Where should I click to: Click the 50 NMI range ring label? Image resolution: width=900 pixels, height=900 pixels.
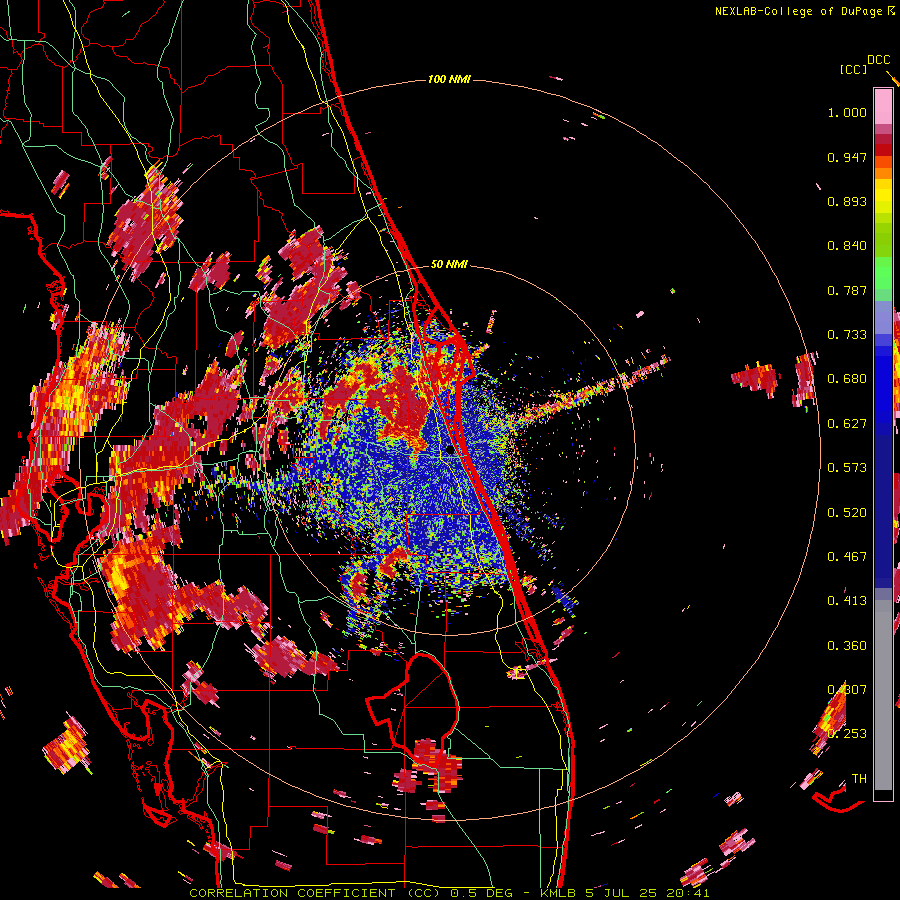449,265
